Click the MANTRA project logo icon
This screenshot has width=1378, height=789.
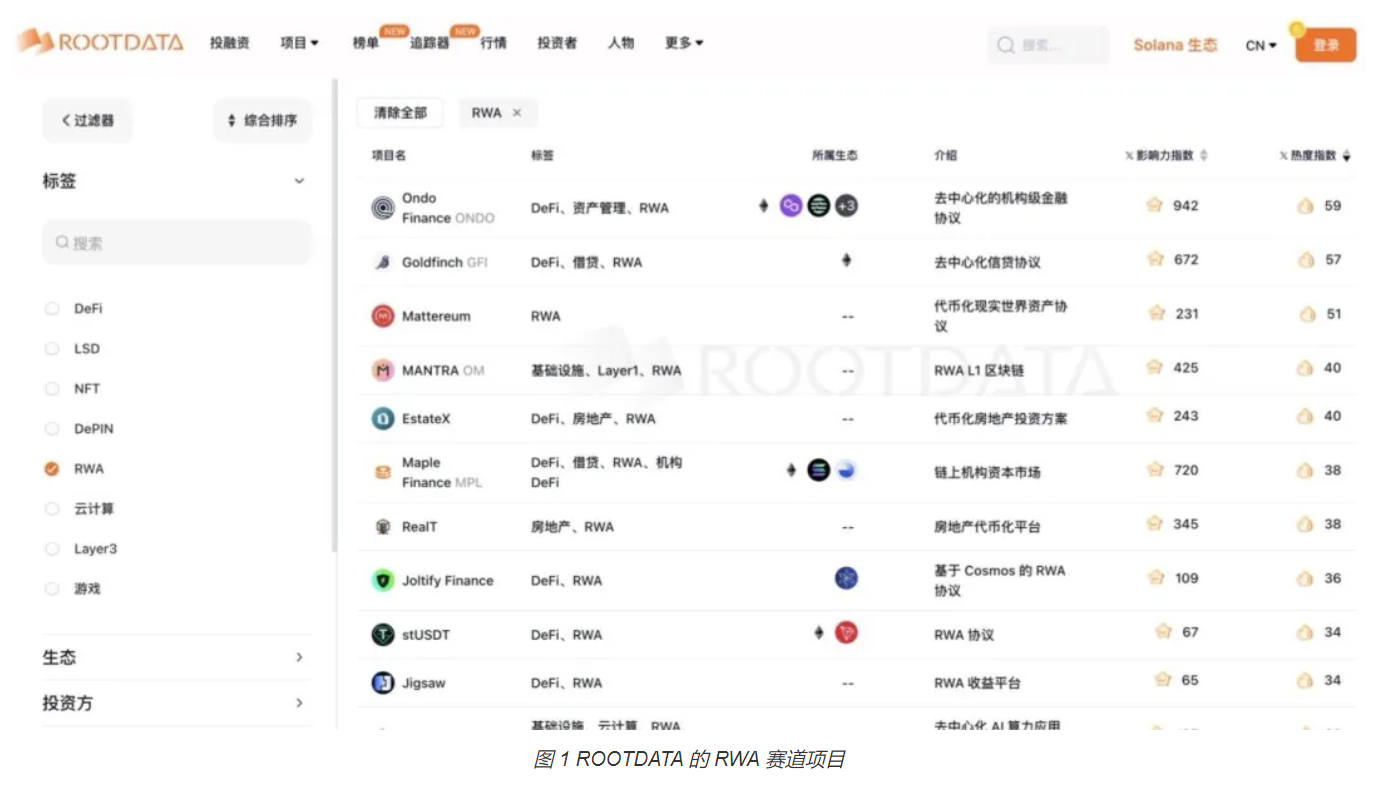(x=383, y=370)
